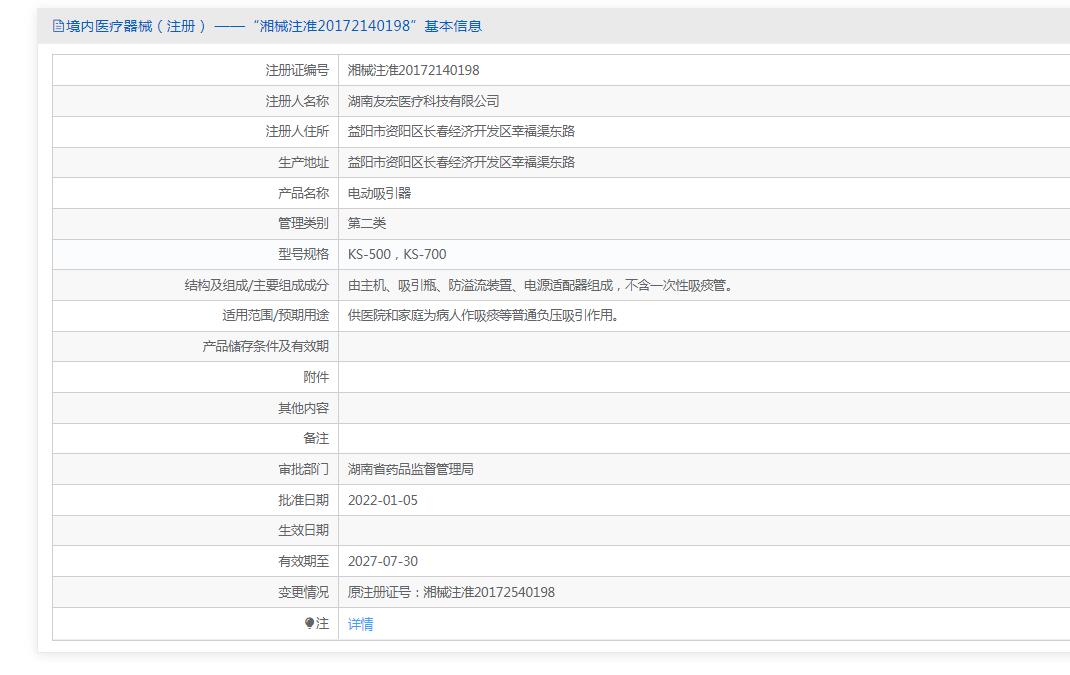The image size is (1070, 675).
Task: Select the model spec KS-500，KS-700
Action: [397, 254]
